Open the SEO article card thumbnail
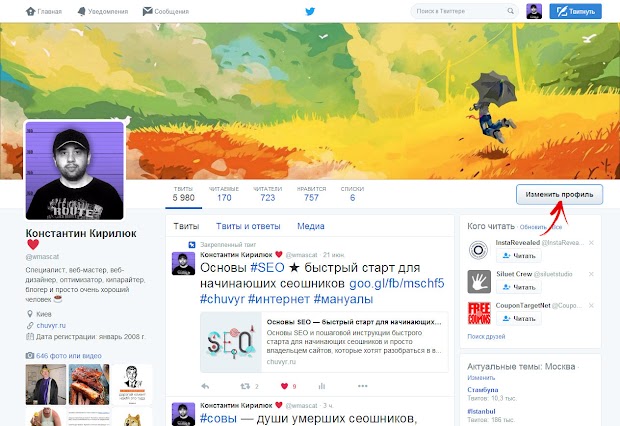The image size is (620, 426). pyautogui.click(x=231, y=342)
